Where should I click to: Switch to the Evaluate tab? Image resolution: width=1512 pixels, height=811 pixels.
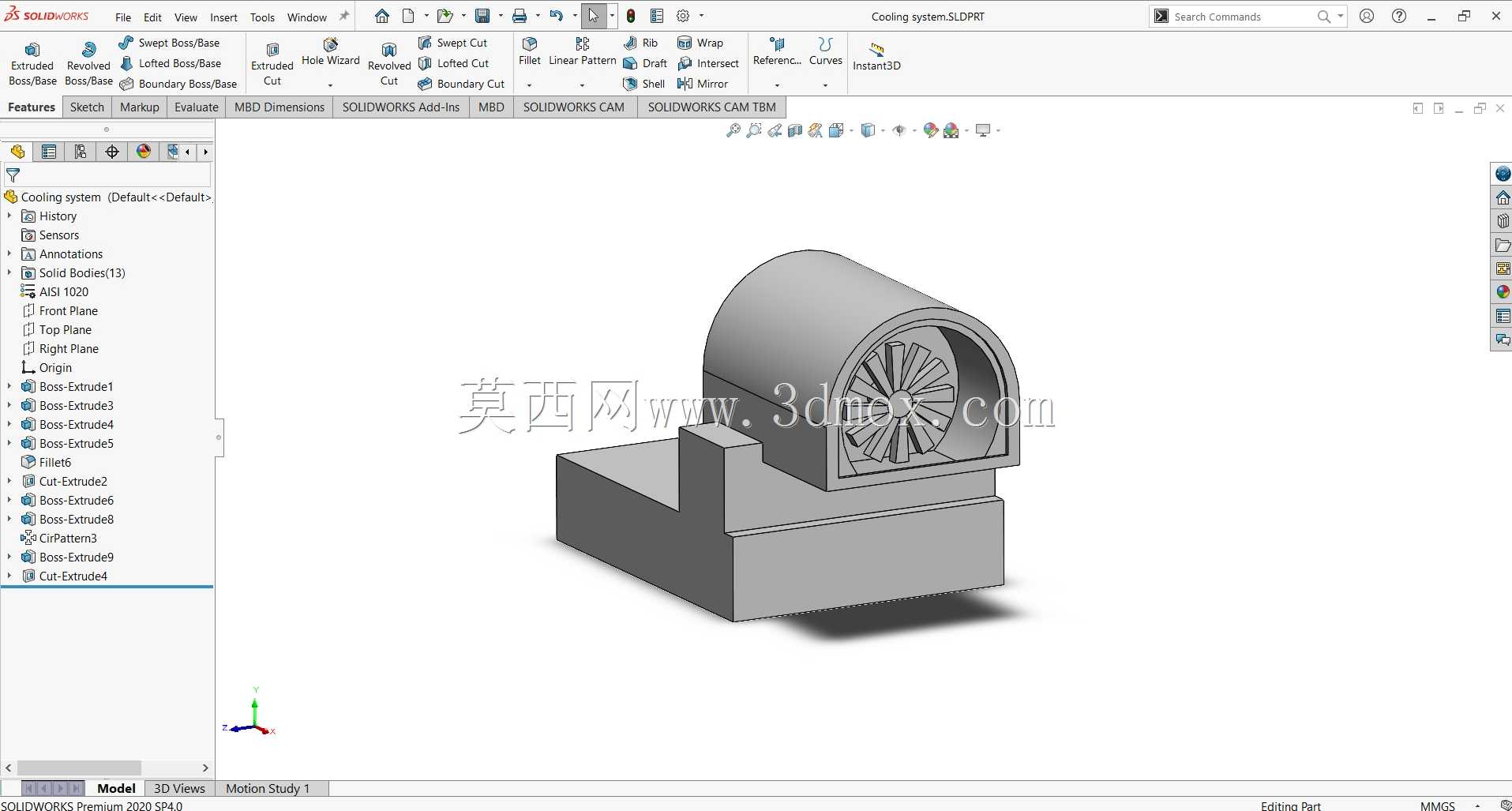(x=196, y=107)
